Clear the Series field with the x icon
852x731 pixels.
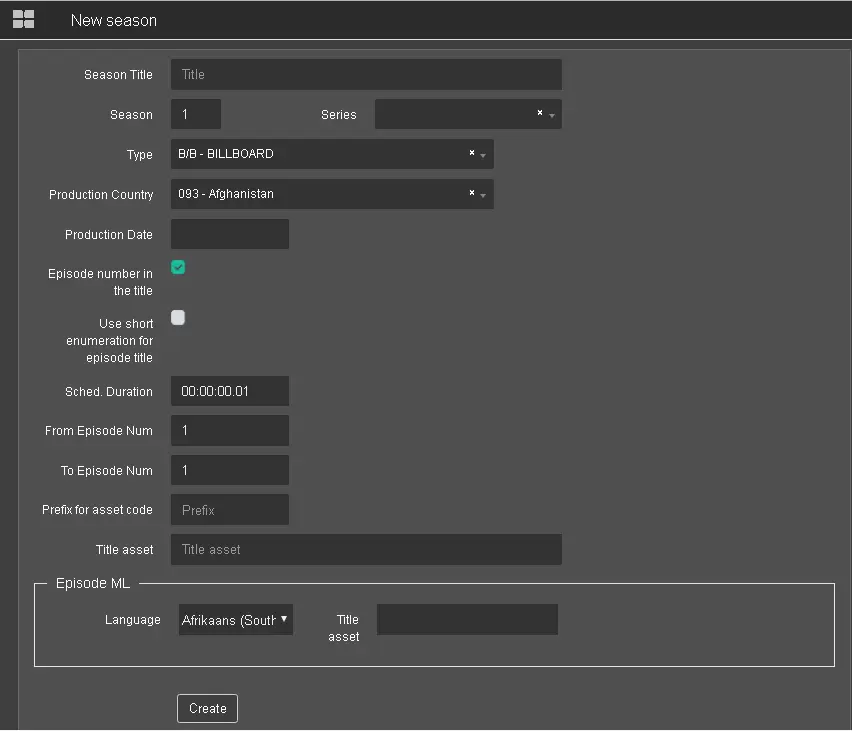(540, 113)
